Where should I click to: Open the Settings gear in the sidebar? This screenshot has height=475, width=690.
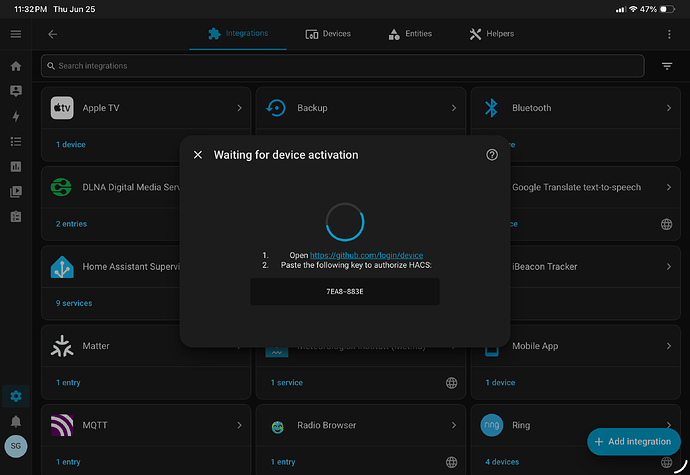tap(16, 396)
